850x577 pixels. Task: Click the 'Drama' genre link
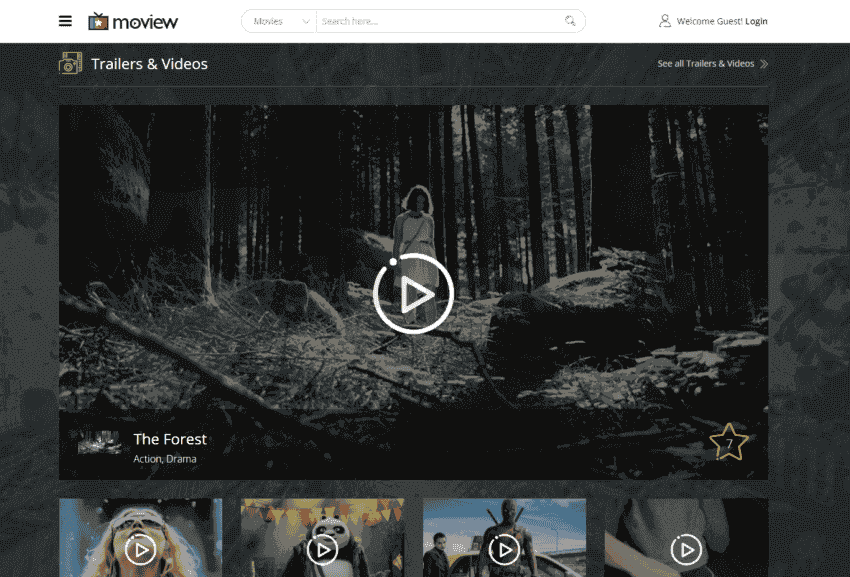point(181,459)
